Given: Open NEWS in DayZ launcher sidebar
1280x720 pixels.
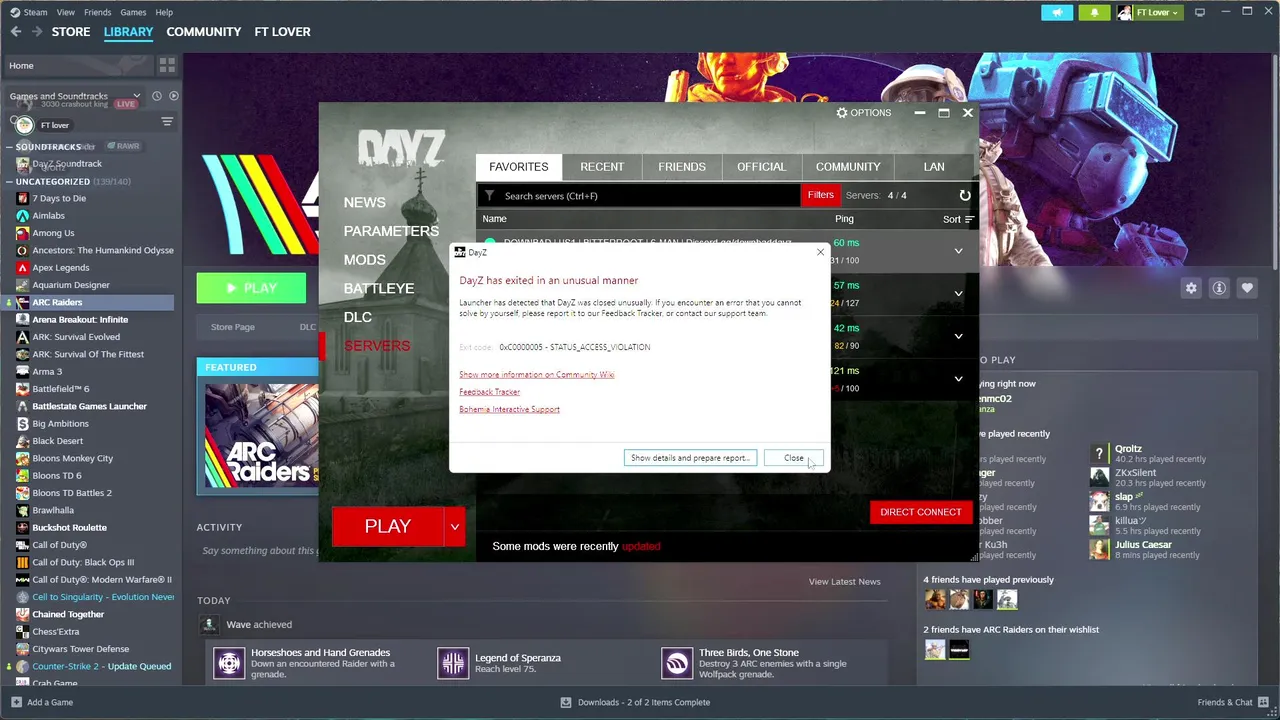Looking at the screenshot, I should click(x=364, y=202).
